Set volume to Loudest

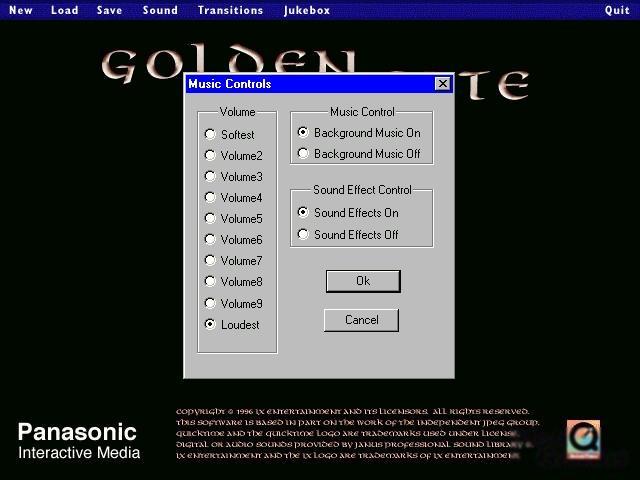click(210, 324)
